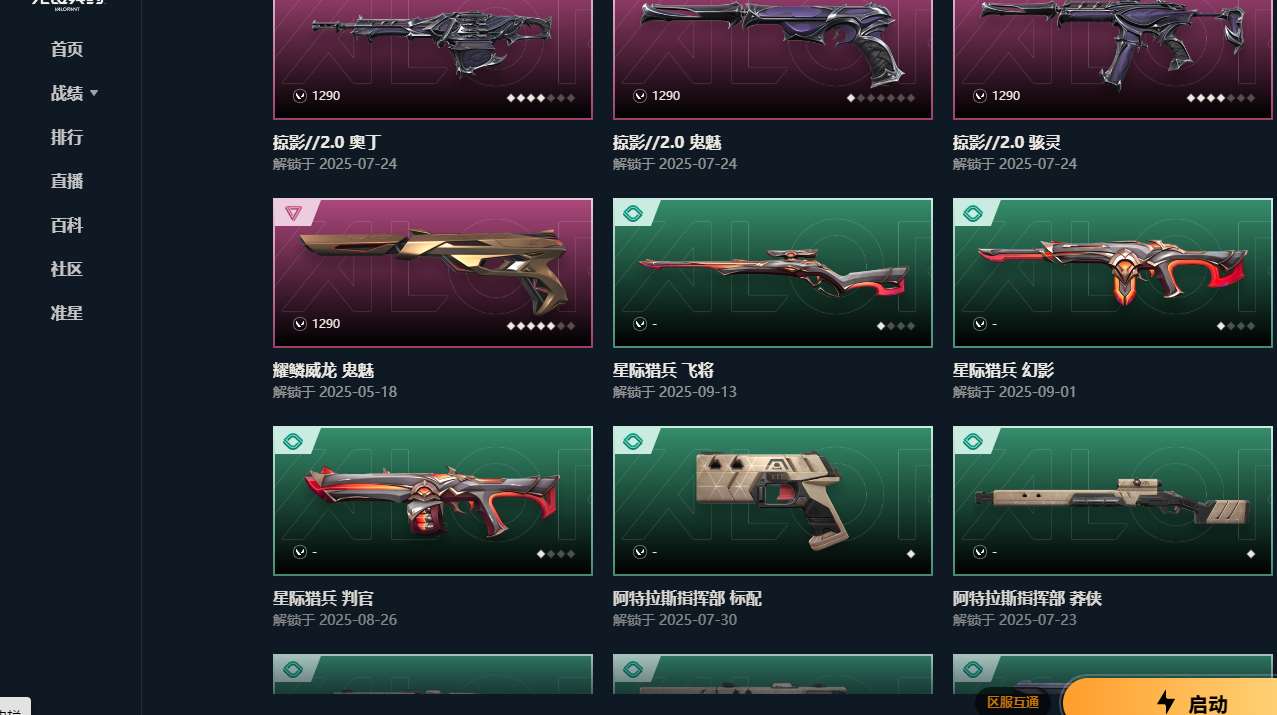Open the 准星 sidebar item
This screenshot has width=1277, height=715.
click(67, 313)
